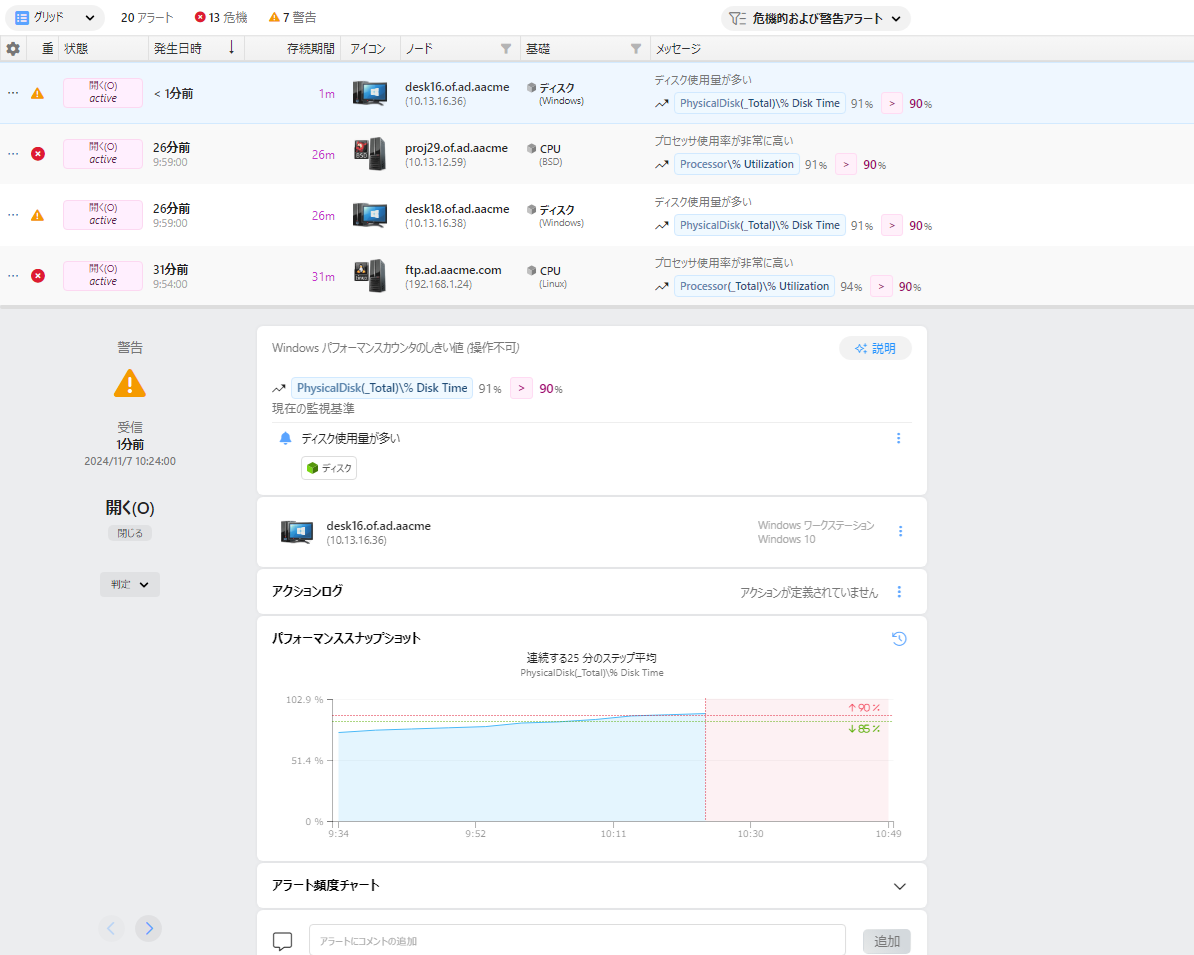Open the グリッド view dropdown
Screen dimensions: 1194x955
click(x=55, y=18)
